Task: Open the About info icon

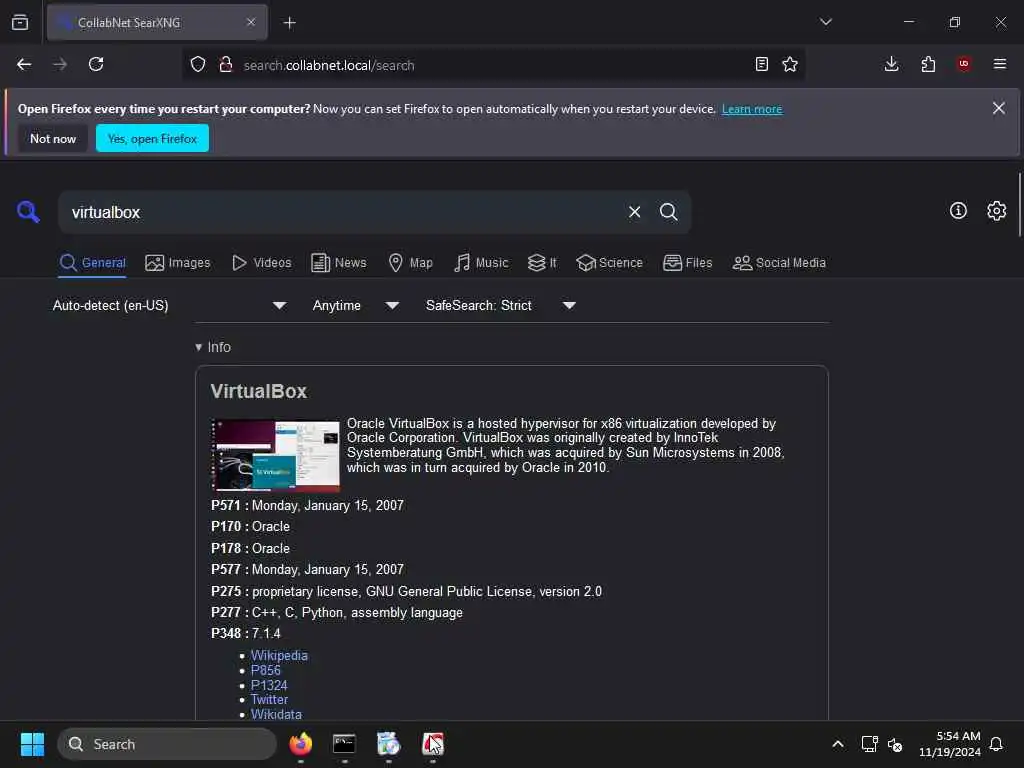Action: [958, 210]
